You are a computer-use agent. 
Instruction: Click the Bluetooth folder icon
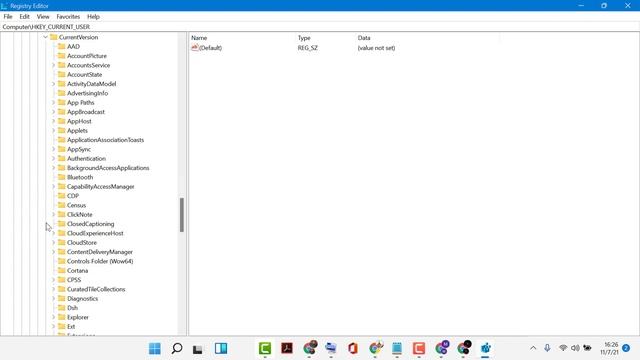coord(62,177)
